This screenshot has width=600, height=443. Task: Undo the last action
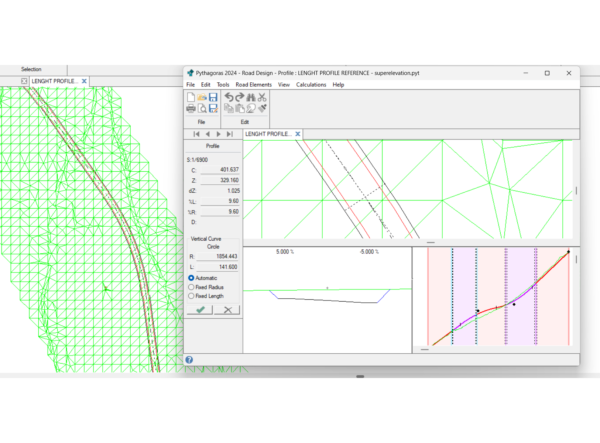(x=229, y=97)
